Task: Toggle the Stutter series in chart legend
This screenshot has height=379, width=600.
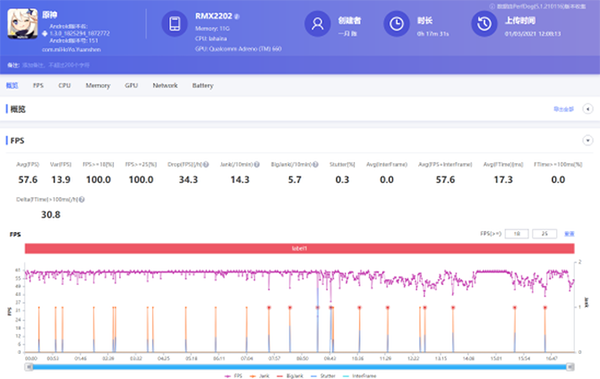Action: (x=323, y=376)
